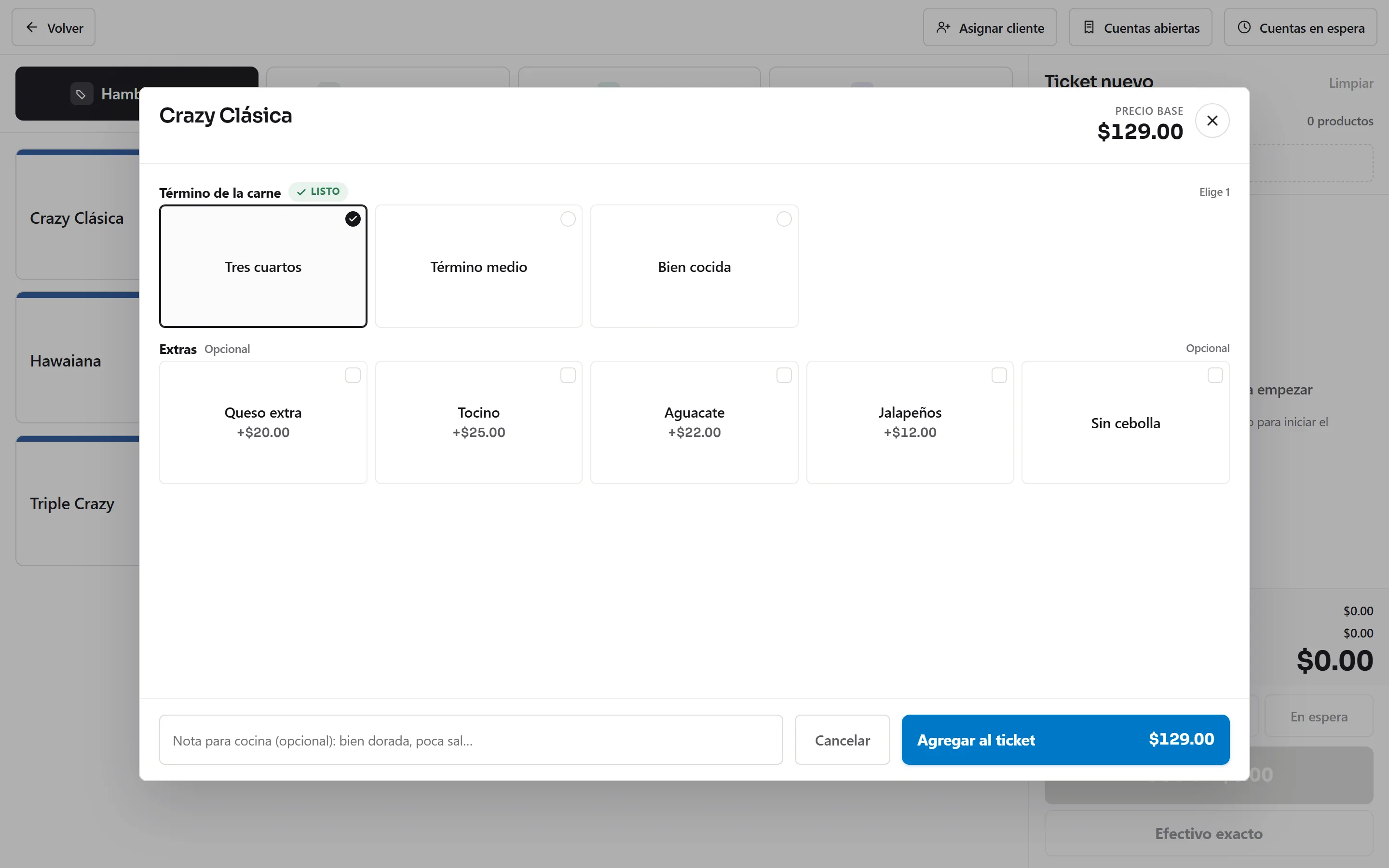Click the +$25.00 price under Tocino
The image size is (1389, 868).
click(x=479, y=432)
